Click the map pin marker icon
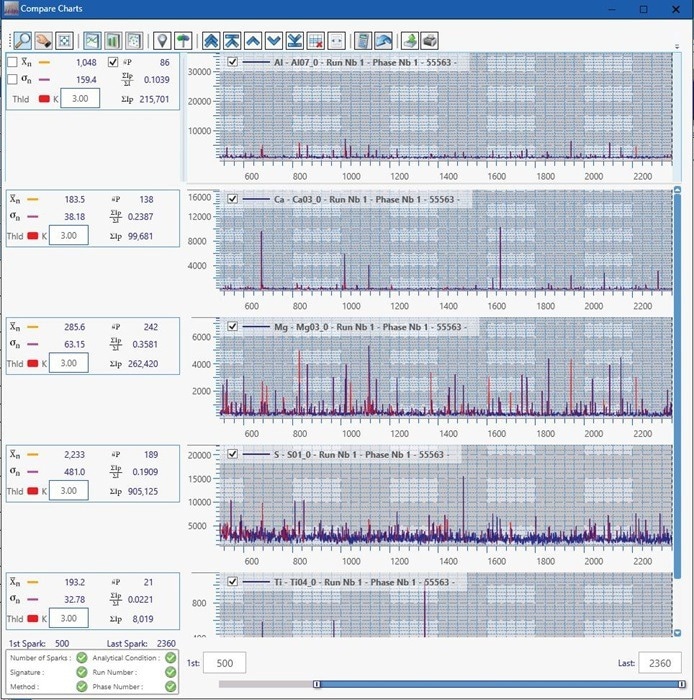This screenshot has height=700, width=694. coord(162,41)
